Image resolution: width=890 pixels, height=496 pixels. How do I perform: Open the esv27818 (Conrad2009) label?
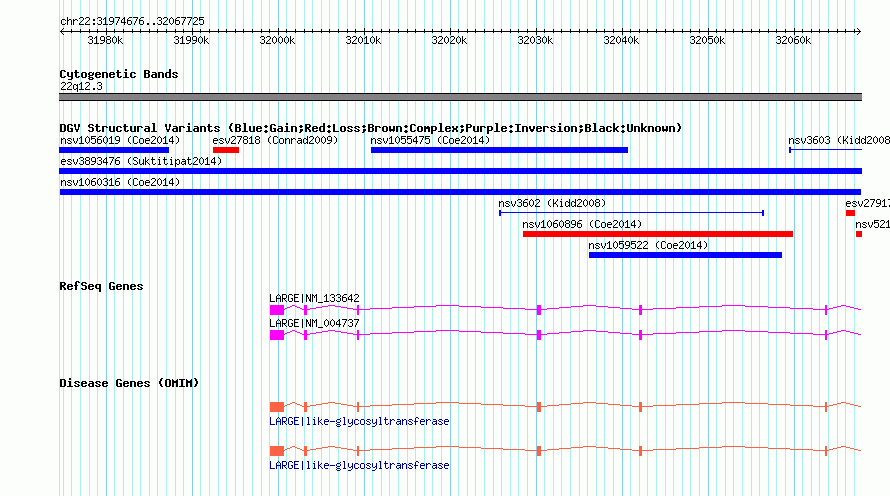[275, 140]
